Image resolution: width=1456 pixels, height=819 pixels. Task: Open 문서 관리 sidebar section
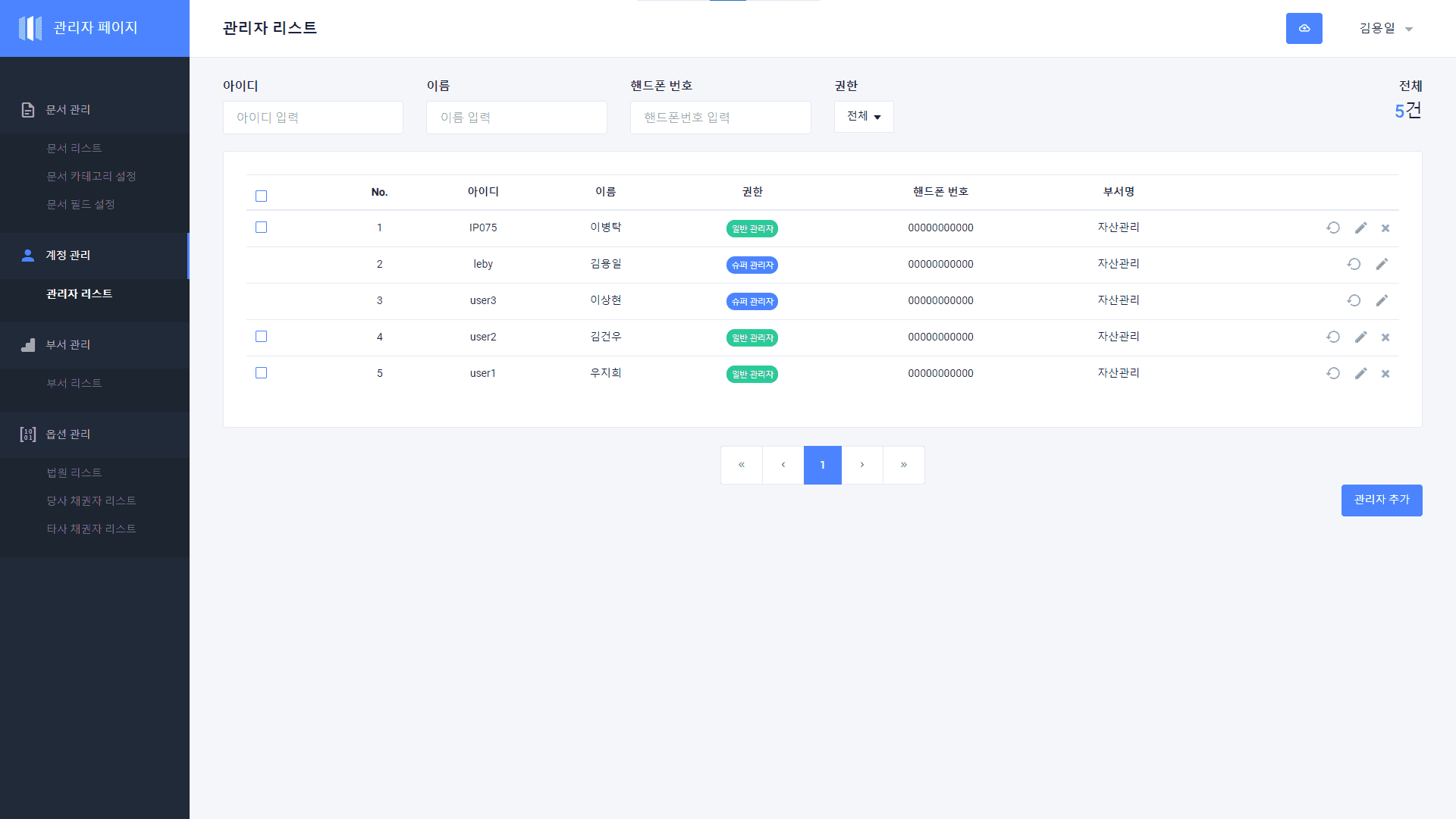[95, 110]
